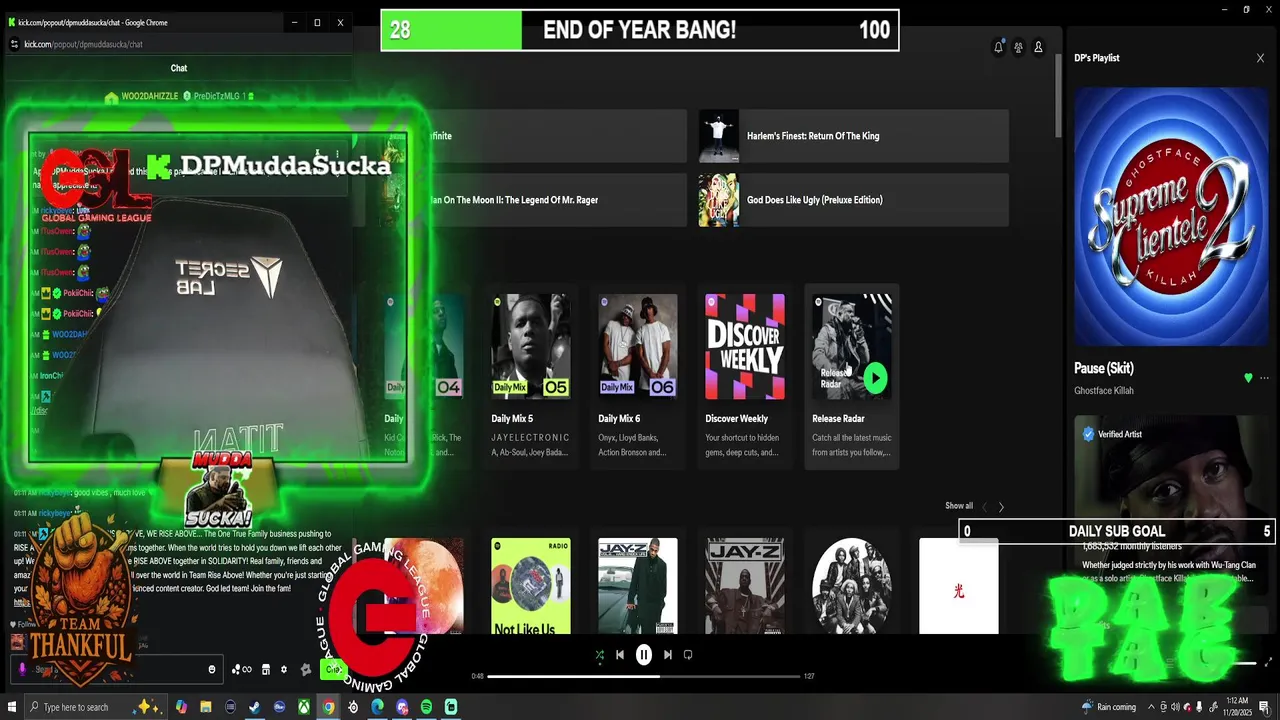The image size is (1280, 720).
Task: Open the Not Like Us radio card
Action: click(530, 586)
